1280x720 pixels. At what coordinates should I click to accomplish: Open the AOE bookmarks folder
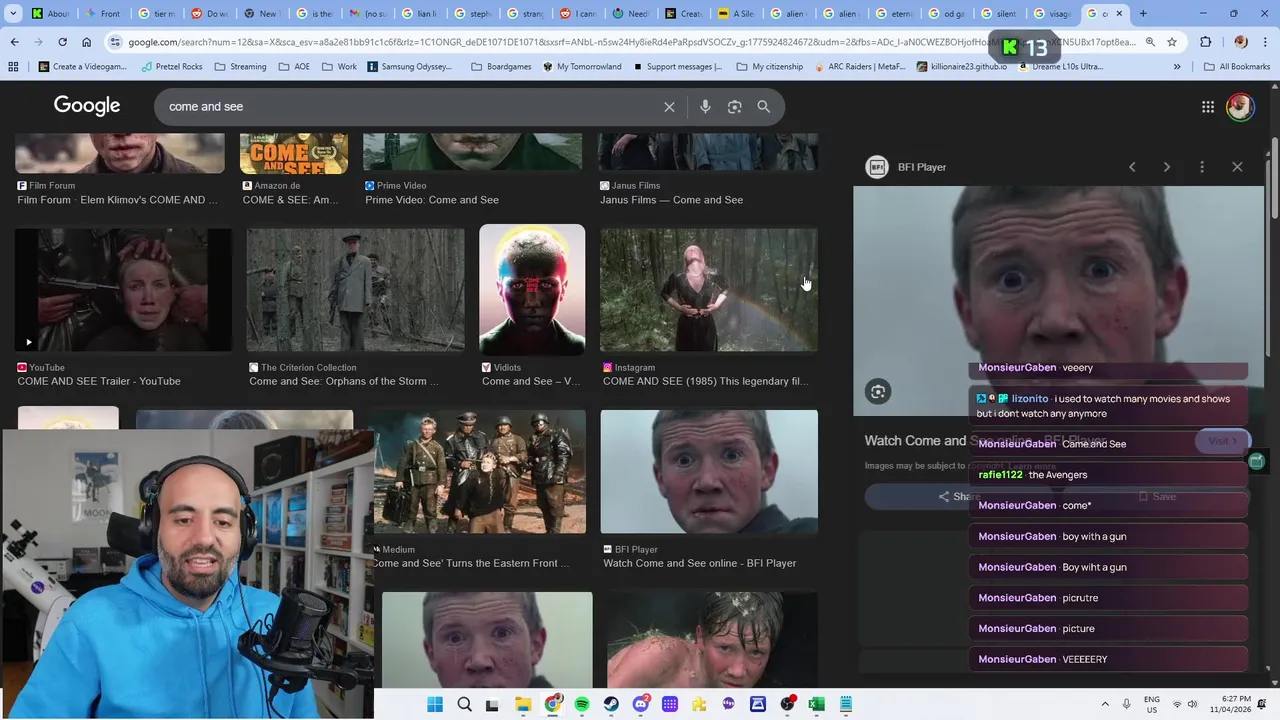pos(294,67)
